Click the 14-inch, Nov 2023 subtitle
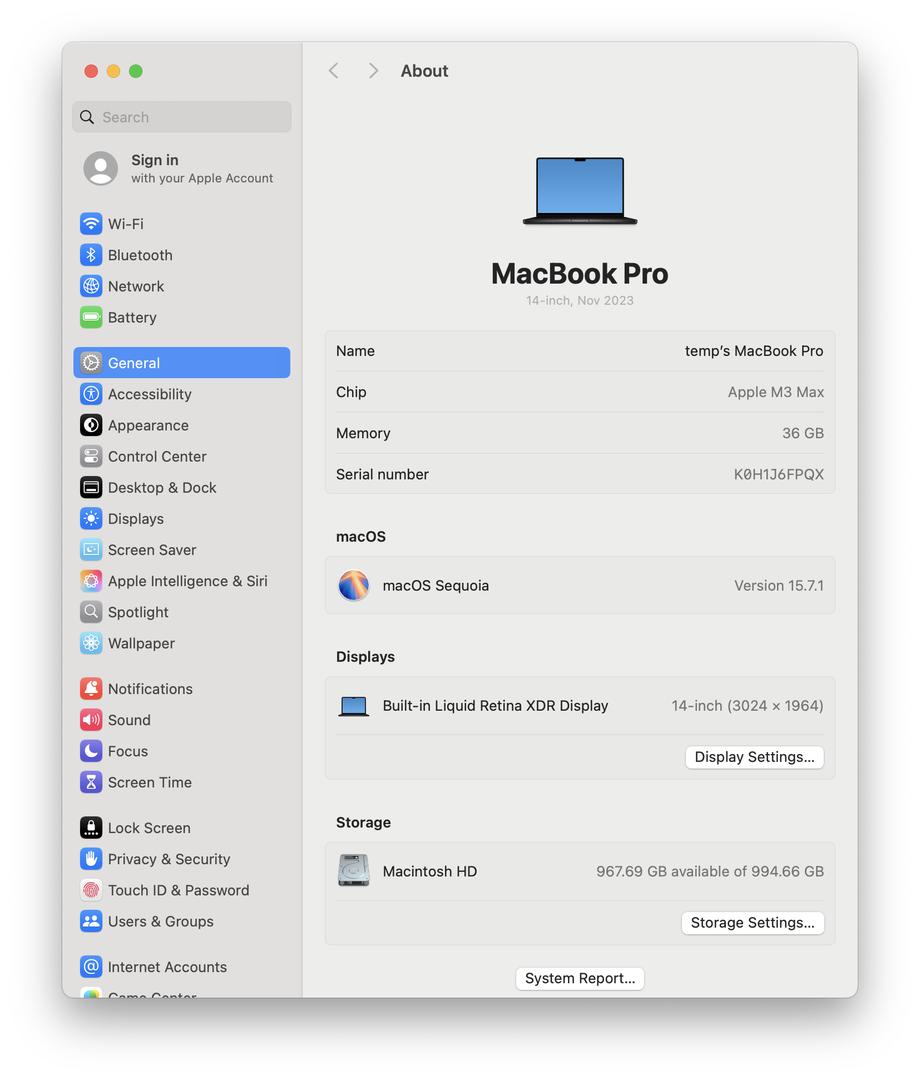 pos(580,300)
